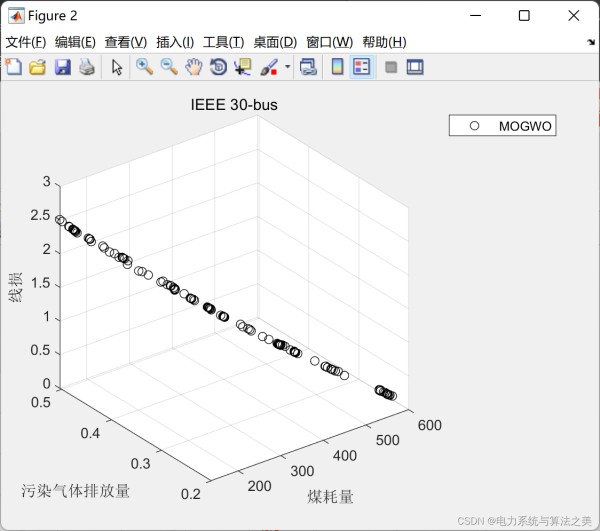
Task: Dock the figure using the corner arrow
Action: [x=592, y=42]
